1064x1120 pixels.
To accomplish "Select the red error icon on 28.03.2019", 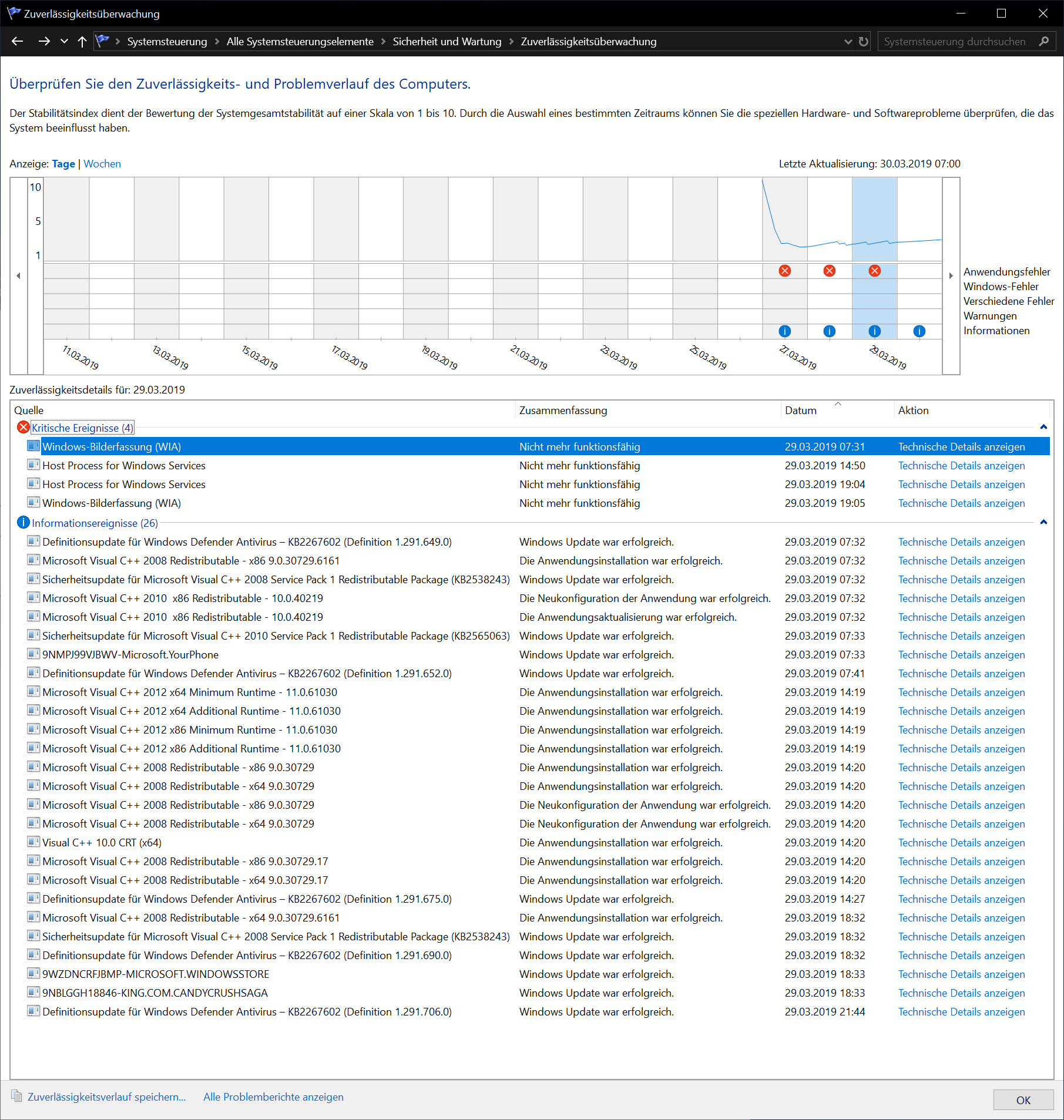I will [x=830, y=271].
